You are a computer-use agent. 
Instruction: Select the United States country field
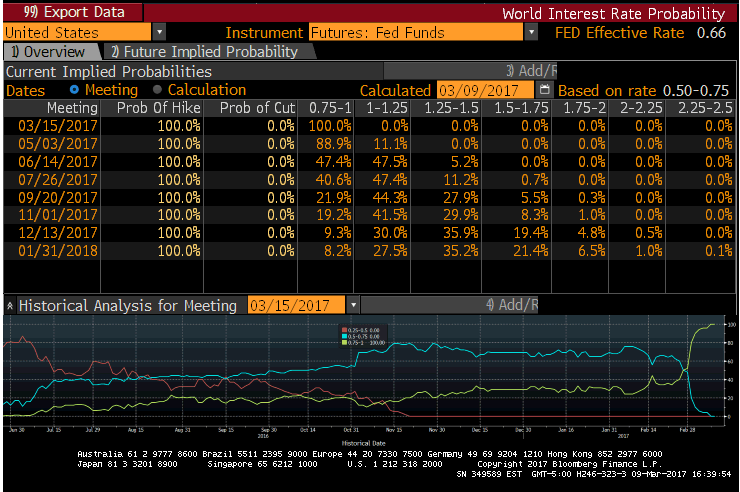tap(77, 33)
